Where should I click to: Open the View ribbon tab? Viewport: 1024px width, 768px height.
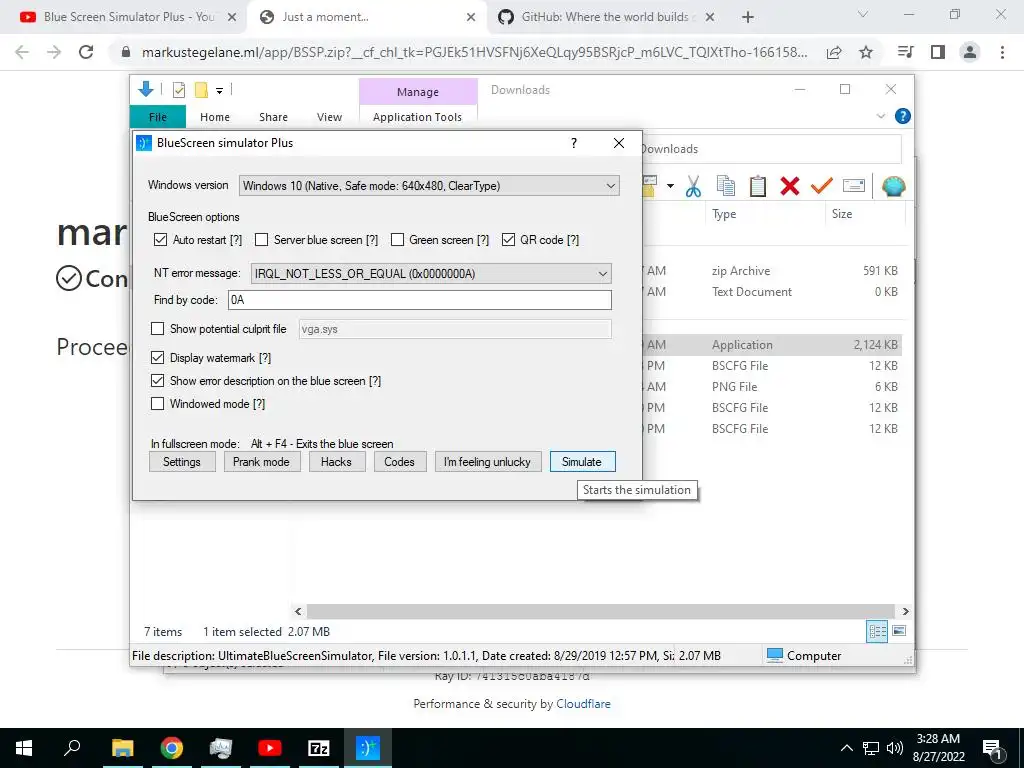click(329, 117)
